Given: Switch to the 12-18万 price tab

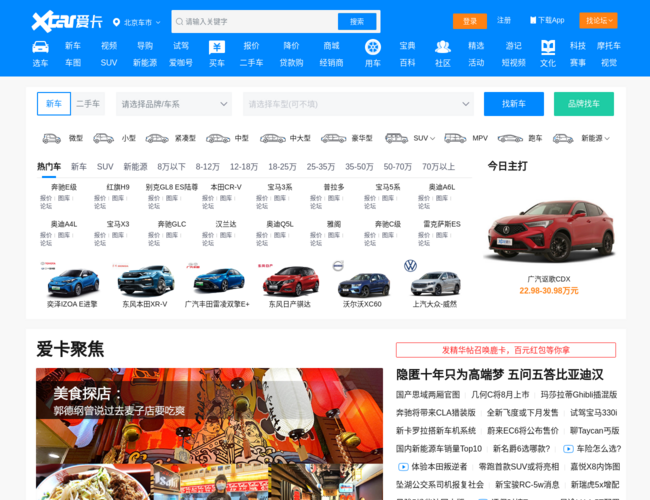Looking at the screenshot, I should tap(244, 167).
